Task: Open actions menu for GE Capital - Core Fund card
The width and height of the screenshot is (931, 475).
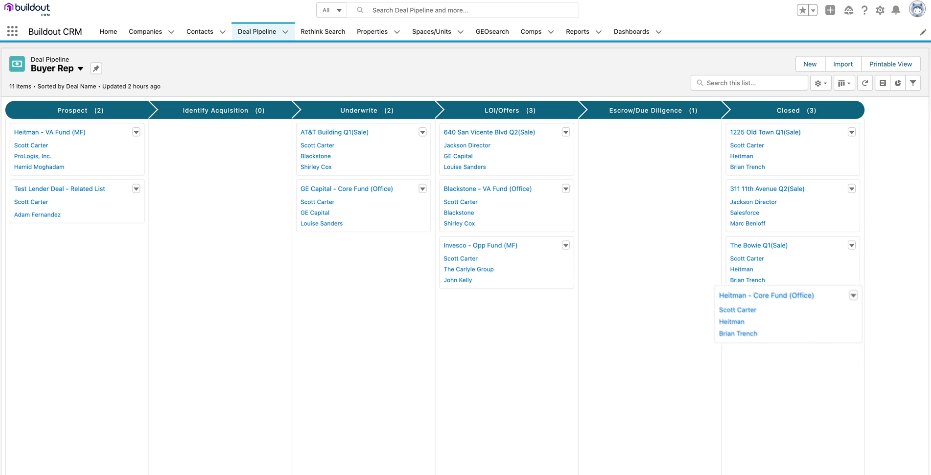Action: (x=423, y=188)
